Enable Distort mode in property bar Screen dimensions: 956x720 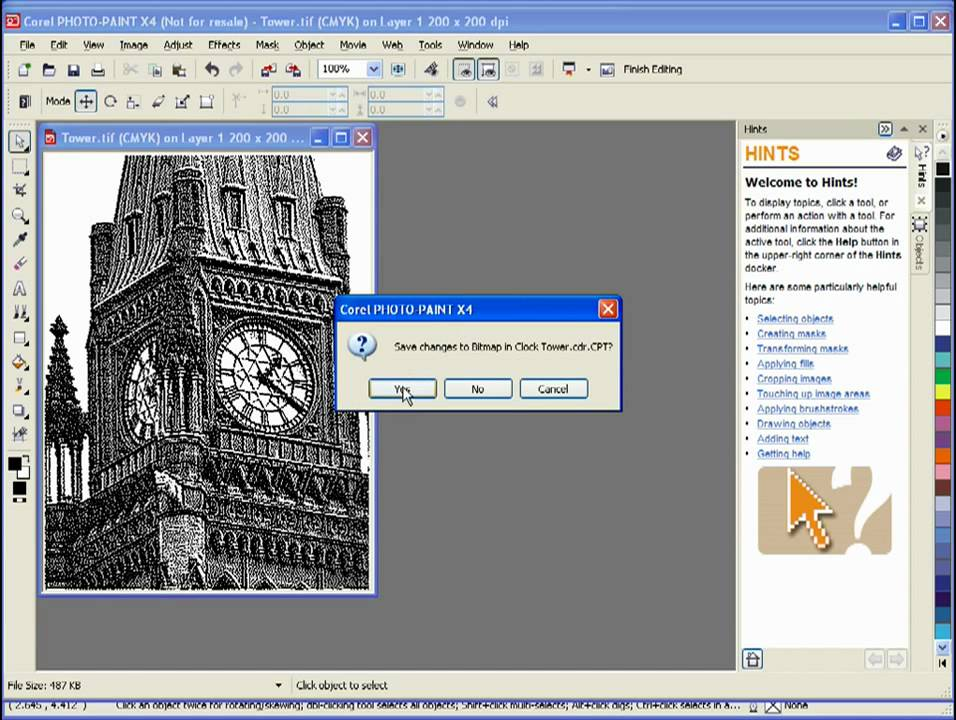click(x=182, y=102)
